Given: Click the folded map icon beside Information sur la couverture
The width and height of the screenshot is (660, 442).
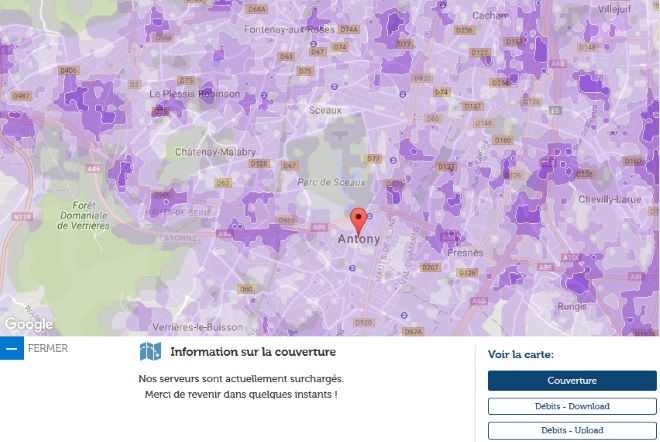Looking at the screenshot, I should [x=150, y=351].
